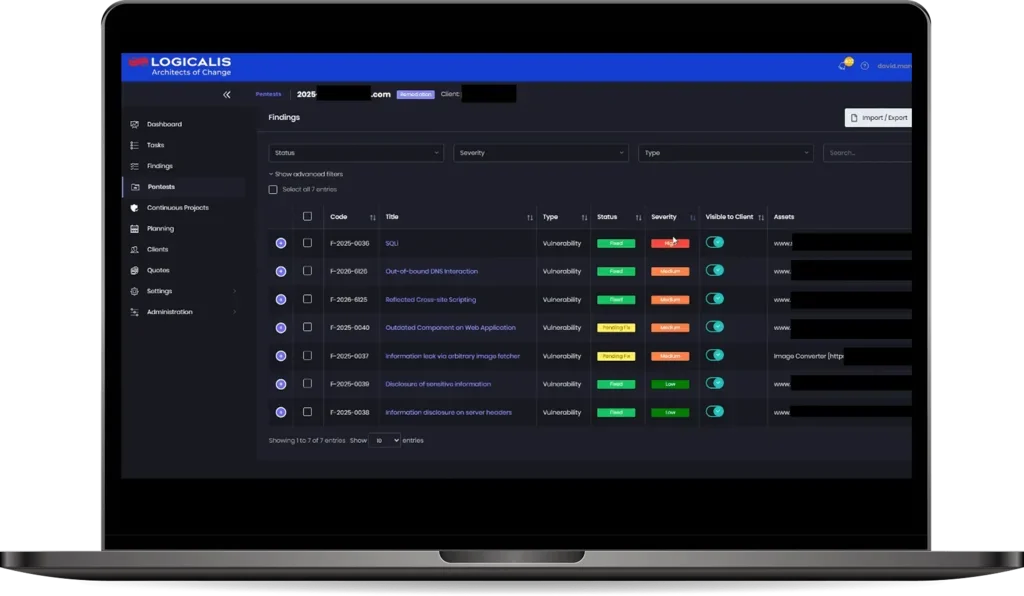Open Information leak via arbitrary image fetcher
This screenshot has height=596, width=1024.
(x=453, y=356)
